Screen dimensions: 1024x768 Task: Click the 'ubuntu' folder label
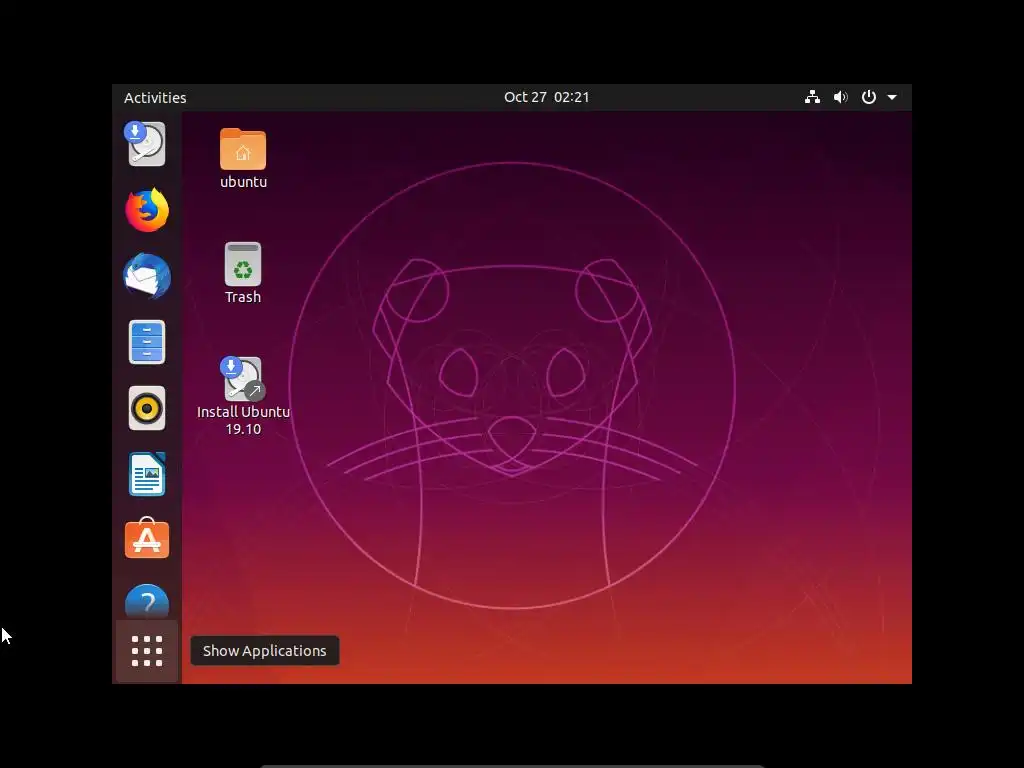pyautogui.click(x=243, y=182)
